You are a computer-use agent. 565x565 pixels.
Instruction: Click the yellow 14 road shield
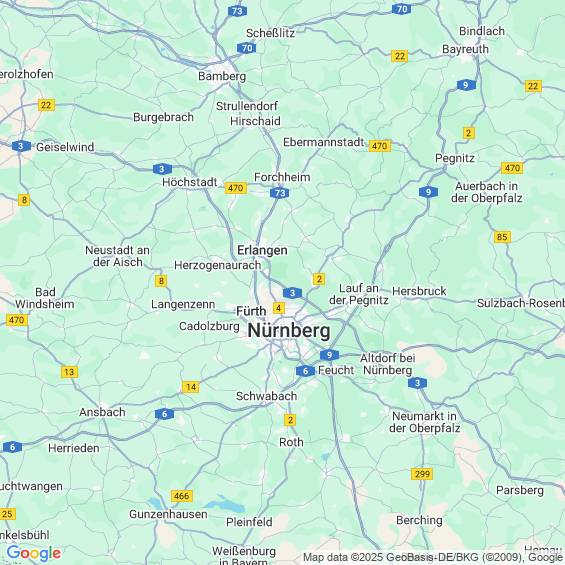(x=191, y=387)
